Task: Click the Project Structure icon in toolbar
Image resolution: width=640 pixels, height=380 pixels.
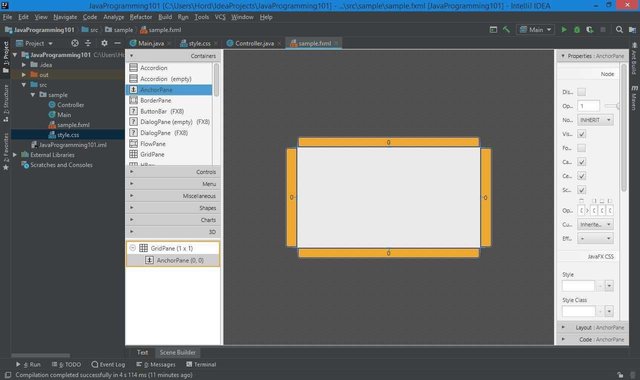Action: [x=632, y=30]
